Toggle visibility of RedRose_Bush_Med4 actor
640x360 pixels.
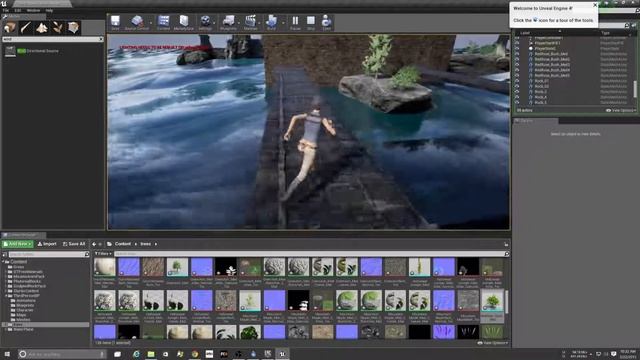[x=517, y=70]
